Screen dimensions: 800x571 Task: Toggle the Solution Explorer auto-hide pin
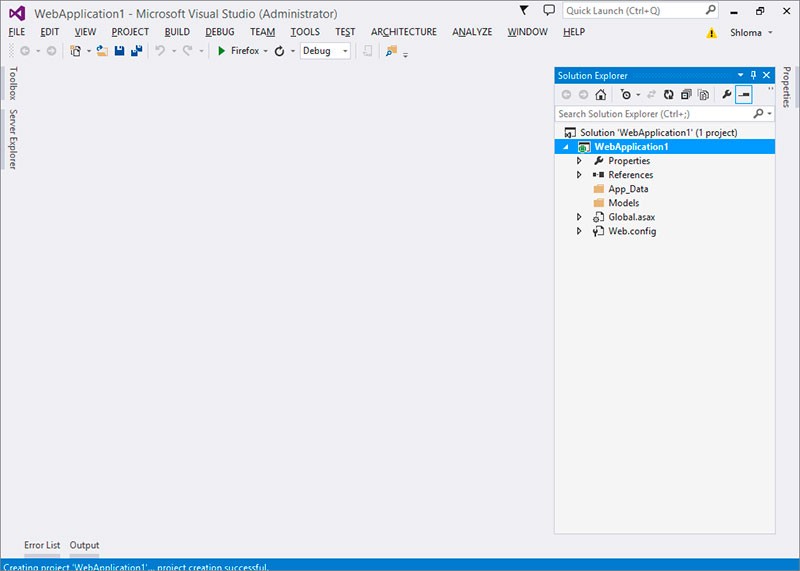pyautogui.click(x=754, y=76)
